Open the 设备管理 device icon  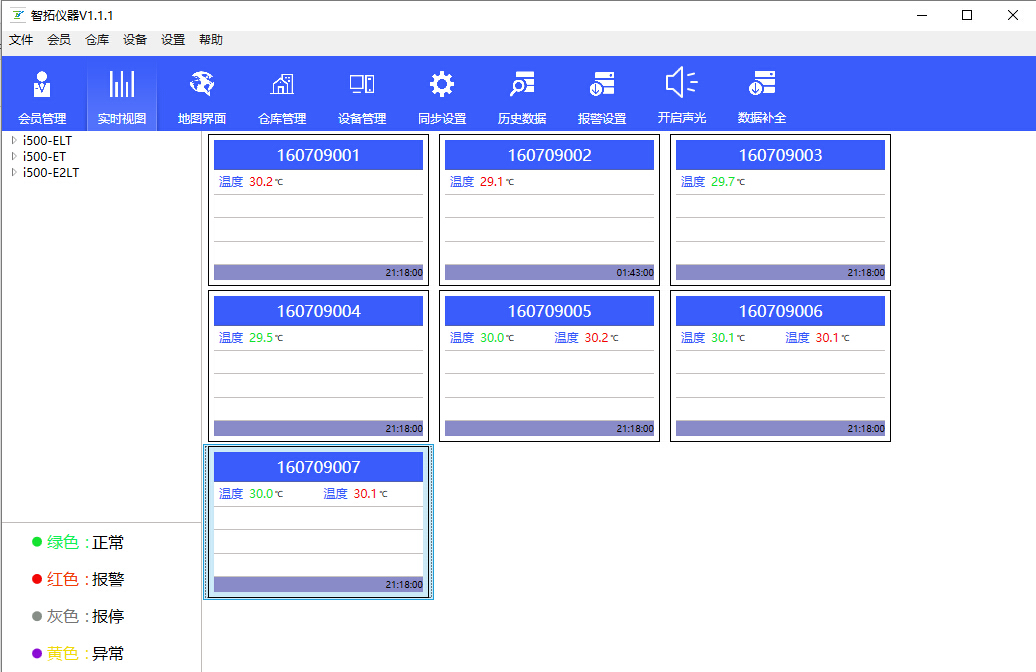tap(362, 85)
